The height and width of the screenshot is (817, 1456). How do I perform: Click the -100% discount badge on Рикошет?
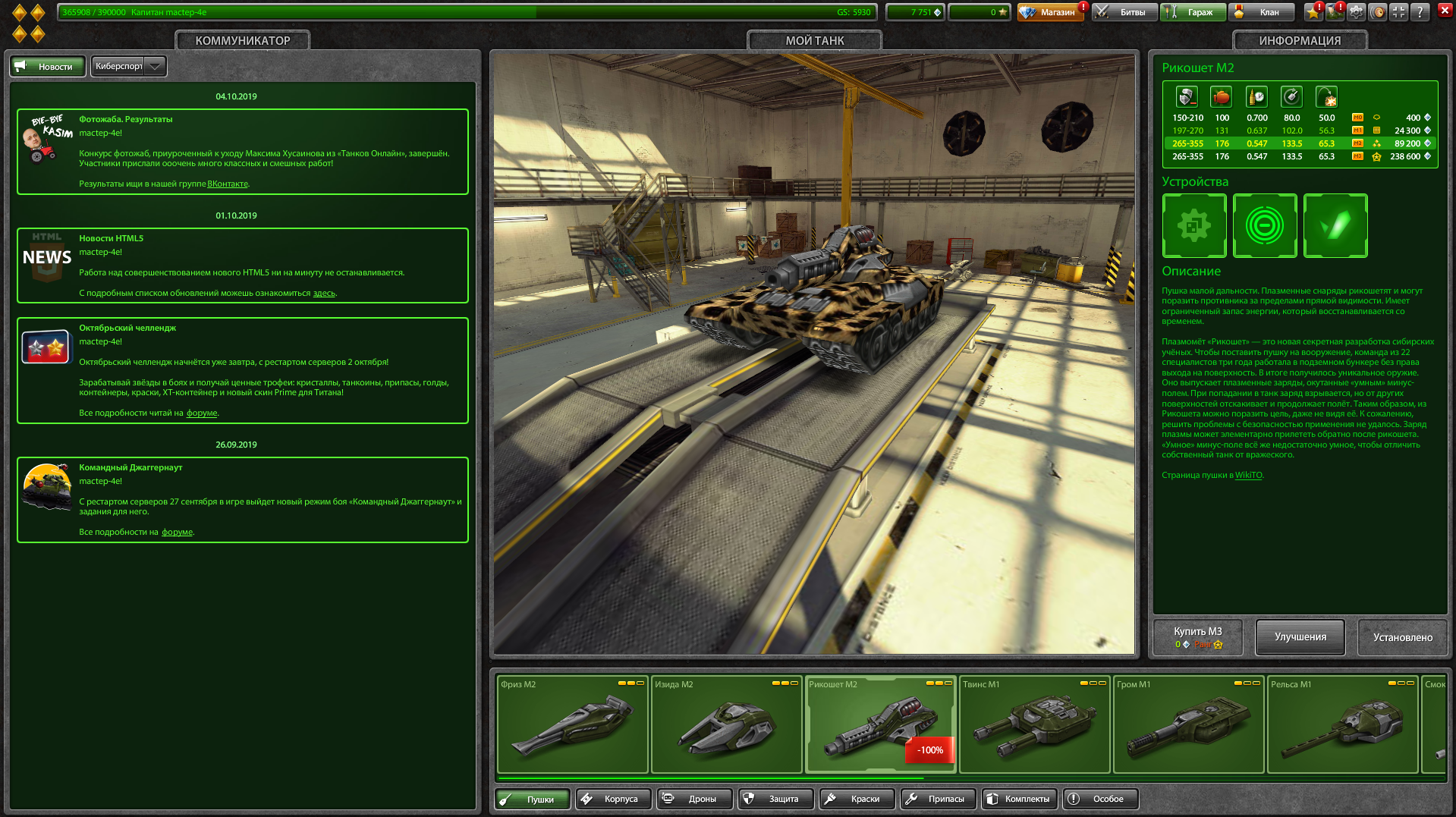[x=929, y=750]
